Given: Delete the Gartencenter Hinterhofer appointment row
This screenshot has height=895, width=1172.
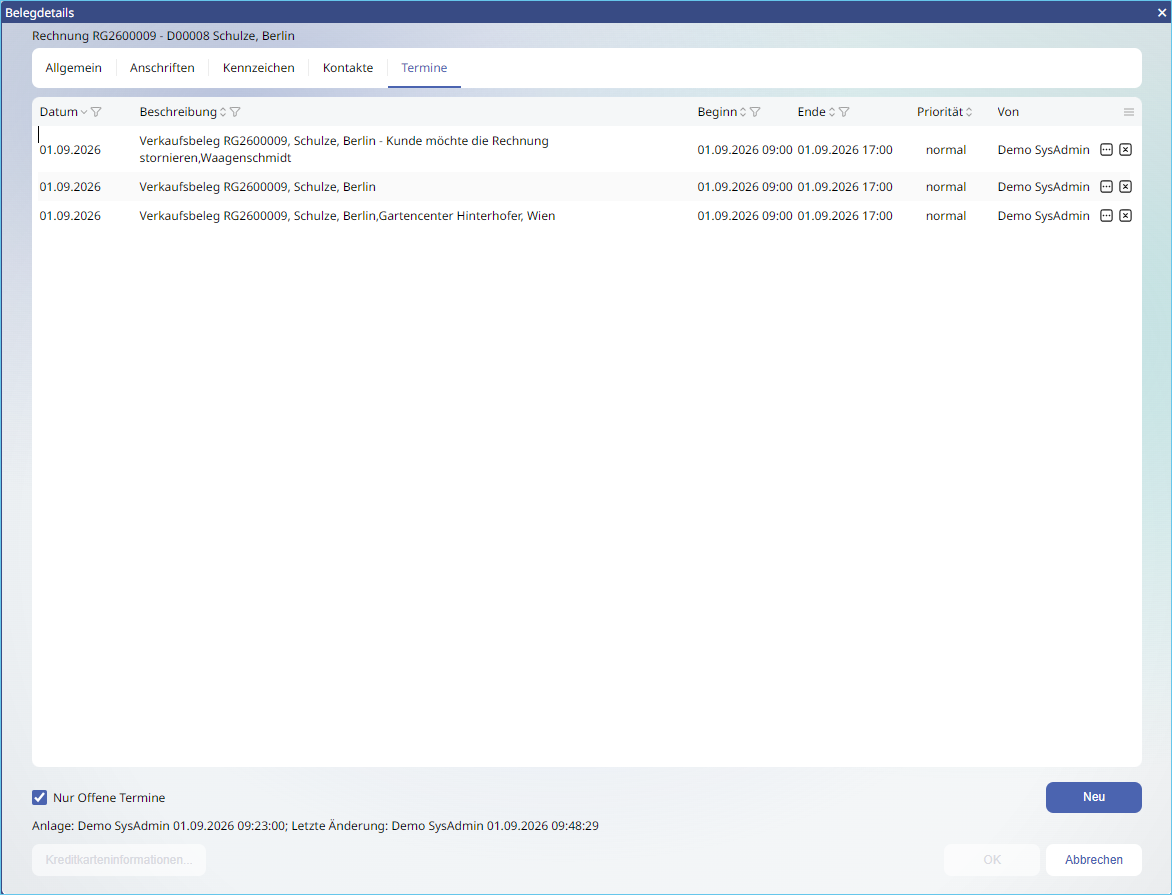Looking at the screenshot, I should pyautogui.click(x=1125, y=216).
